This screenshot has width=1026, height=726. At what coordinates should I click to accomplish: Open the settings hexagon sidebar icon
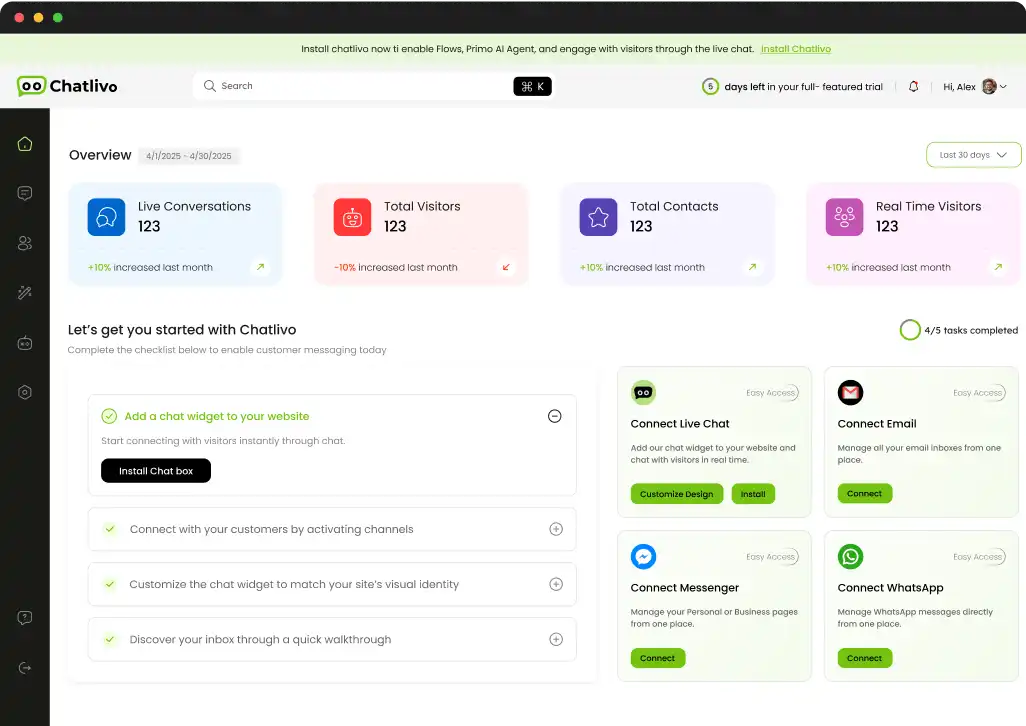coord(25,392)
